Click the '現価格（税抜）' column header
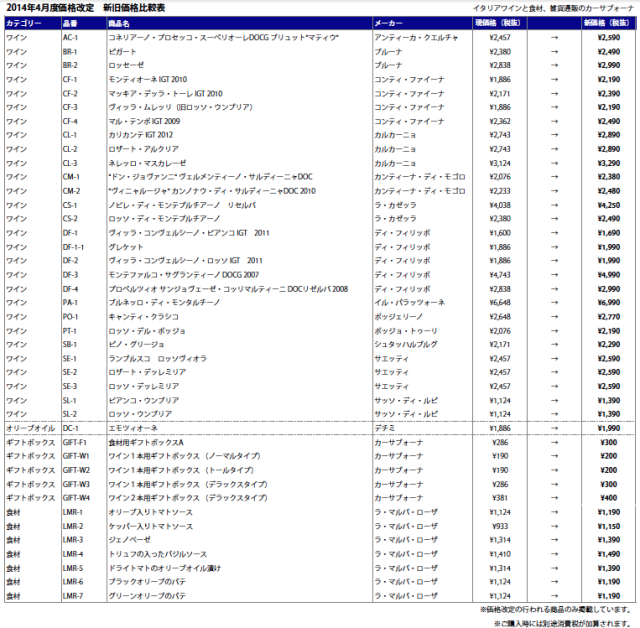The image size is (640, 628). click(498, 23)
